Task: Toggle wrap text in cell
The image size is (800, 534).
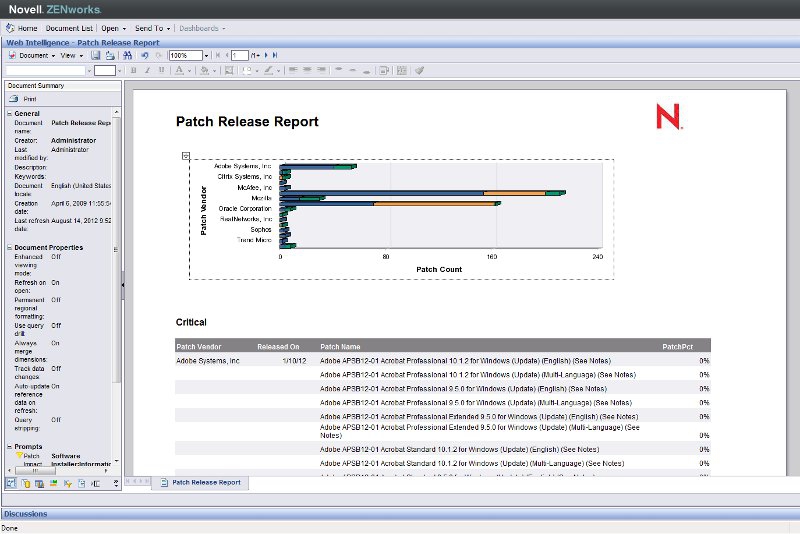Action: pos(384,70)
